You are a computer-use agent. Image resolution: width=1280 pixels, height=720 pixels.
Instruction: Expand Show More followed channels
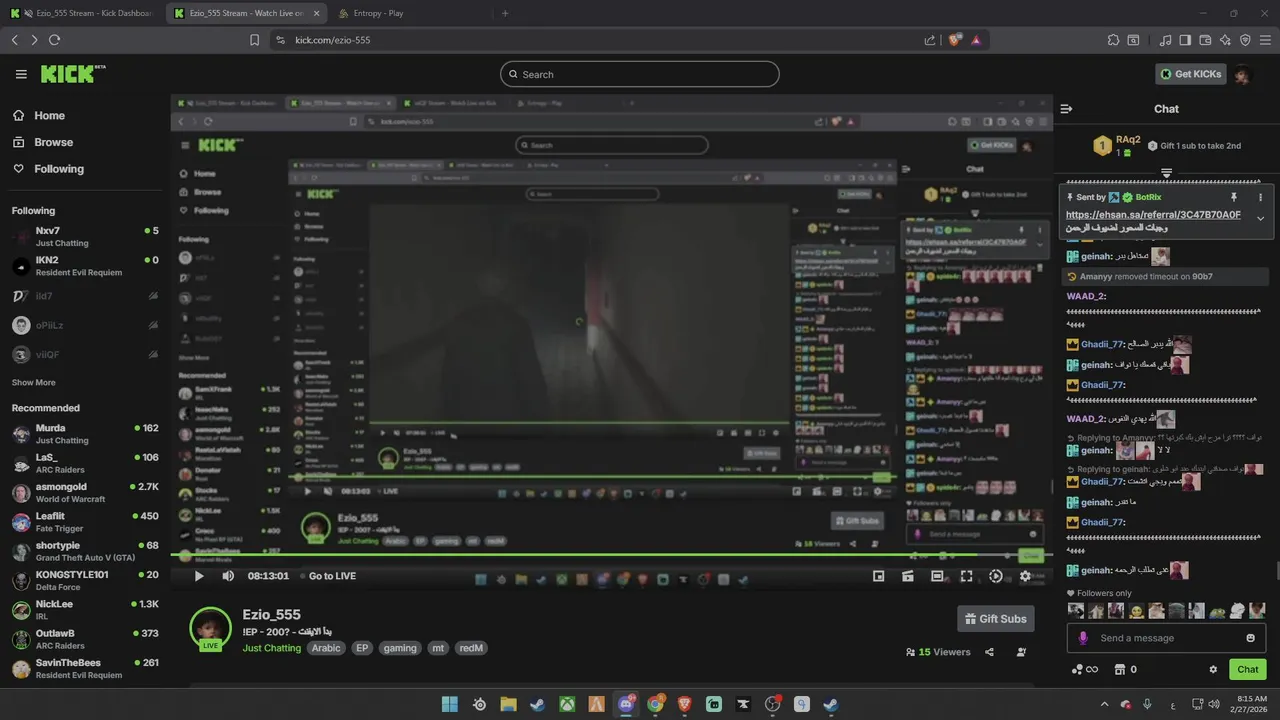(x=33, y=383)
